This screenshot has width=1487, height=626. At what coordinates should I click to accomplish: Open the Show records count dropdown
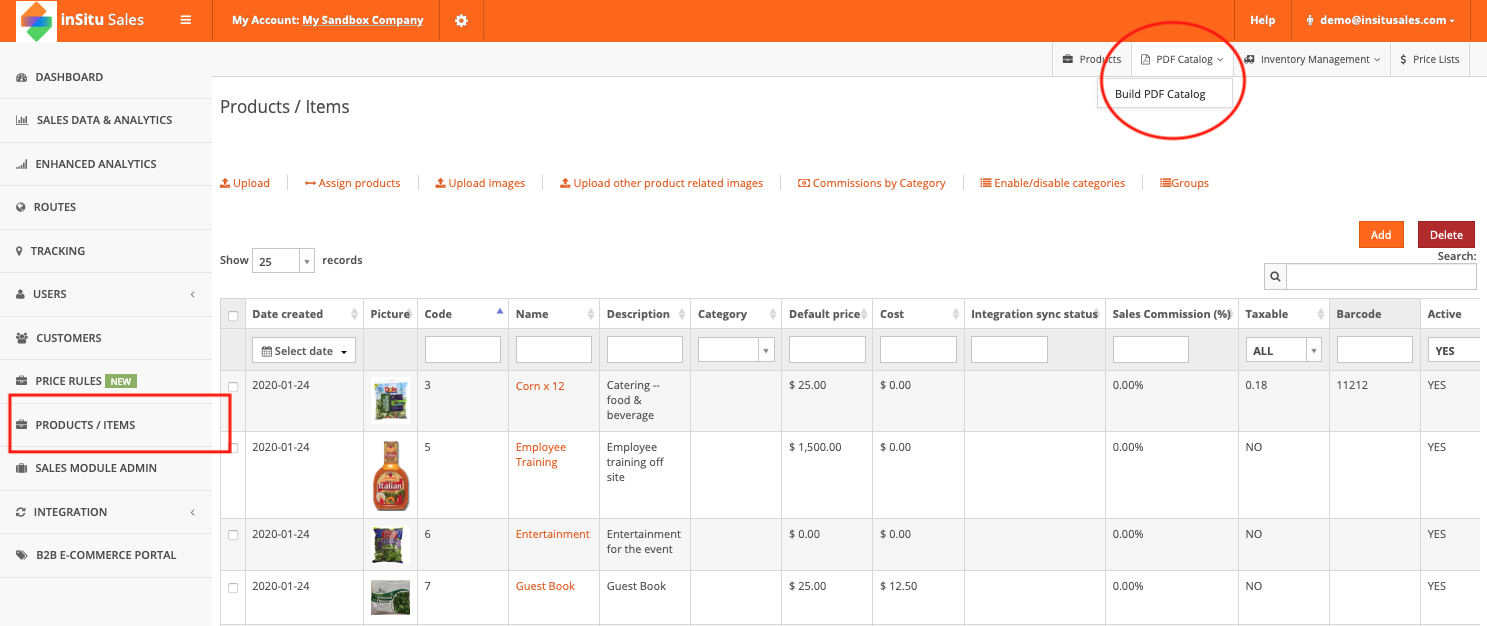coord(283,261)
